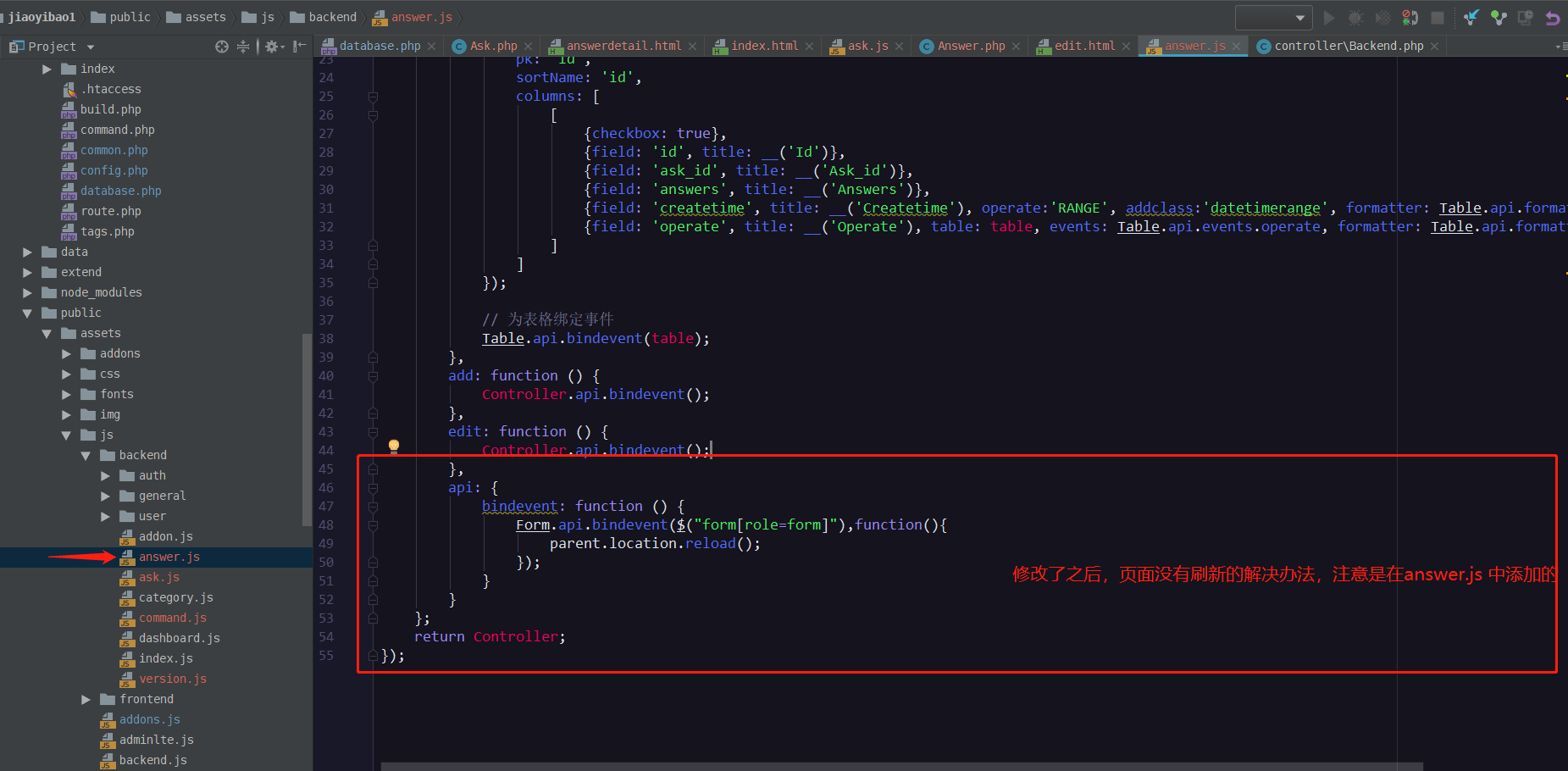Collapse the backend folder
Viewport: 1568px width, 771px height.
tap(86, 456)
